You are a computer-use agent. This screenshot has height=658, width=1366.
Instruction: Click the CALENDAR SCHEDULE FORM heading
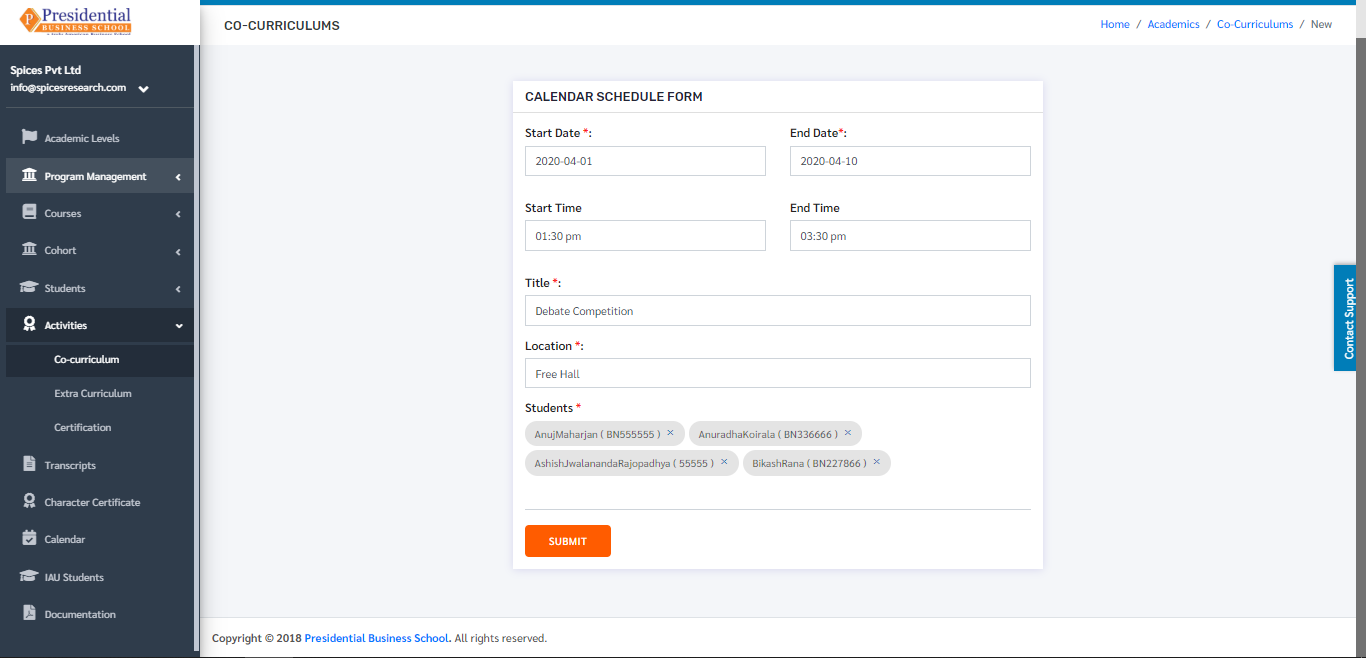pyautogui.click(x=614, y=97)
